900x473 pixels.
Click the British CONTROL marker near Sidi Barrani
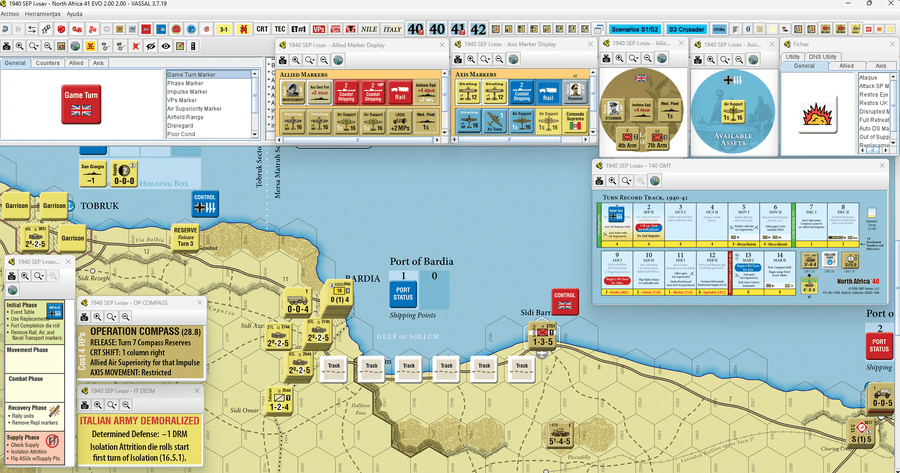tap(565, 302)
